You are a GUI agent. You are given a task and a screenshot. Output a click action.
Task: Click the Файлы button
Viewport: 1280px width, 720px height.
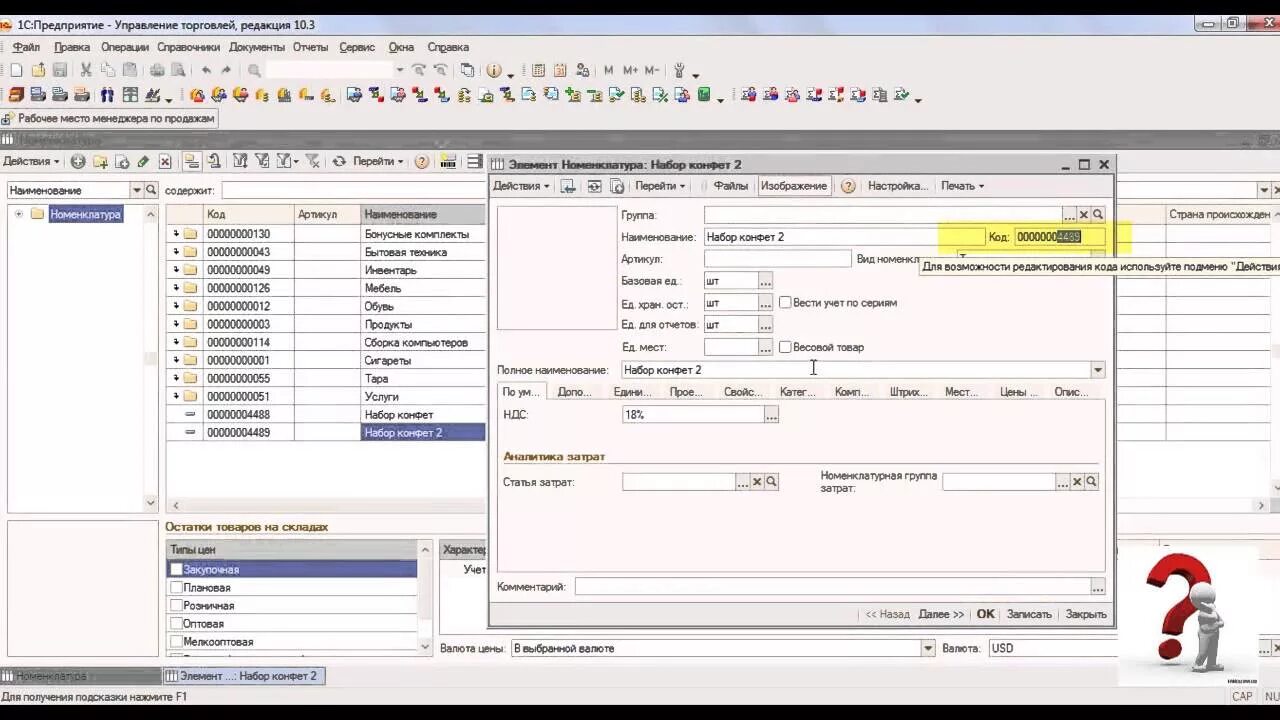731,186
